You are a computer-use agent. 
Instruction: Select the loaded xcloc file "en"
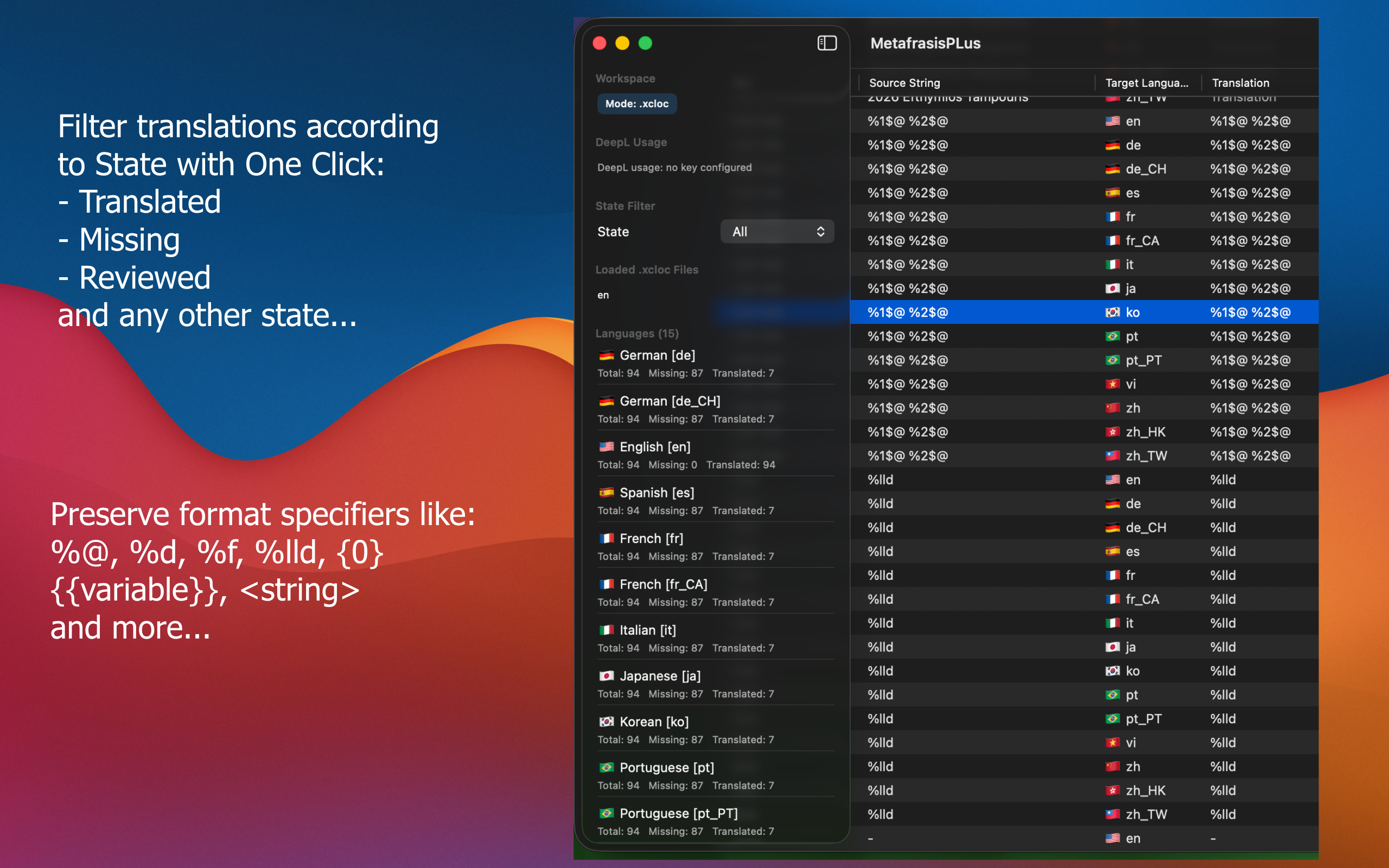[603, 295]
